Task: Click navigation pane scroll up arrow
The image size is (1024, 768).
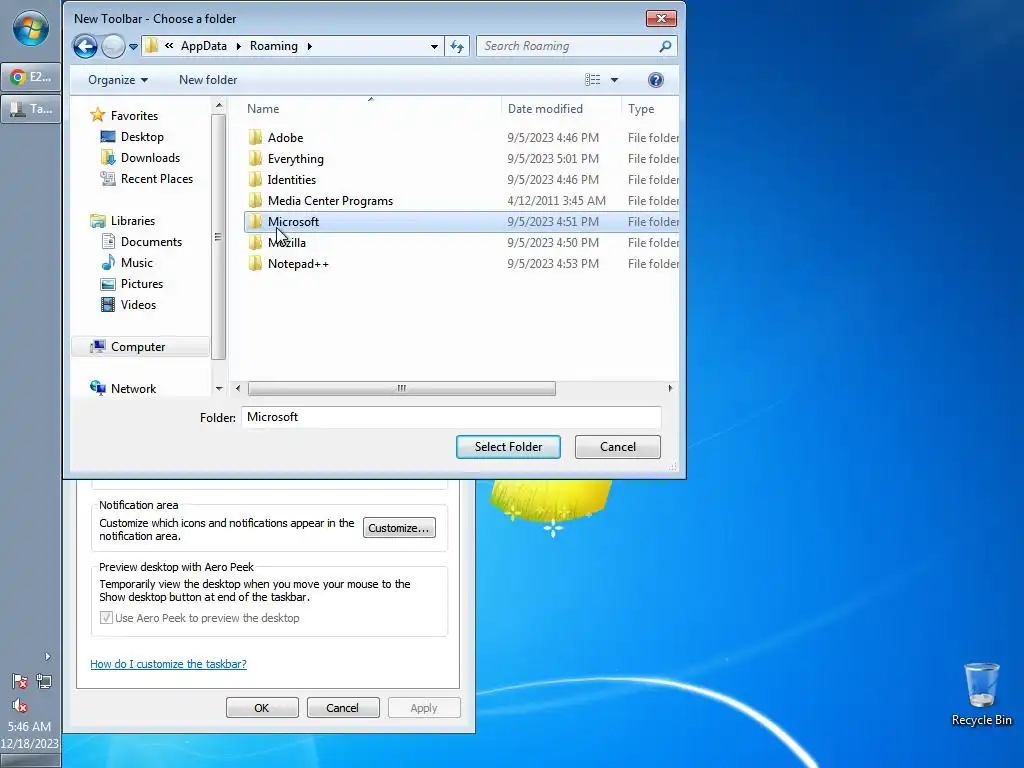Action: point(219,106)
